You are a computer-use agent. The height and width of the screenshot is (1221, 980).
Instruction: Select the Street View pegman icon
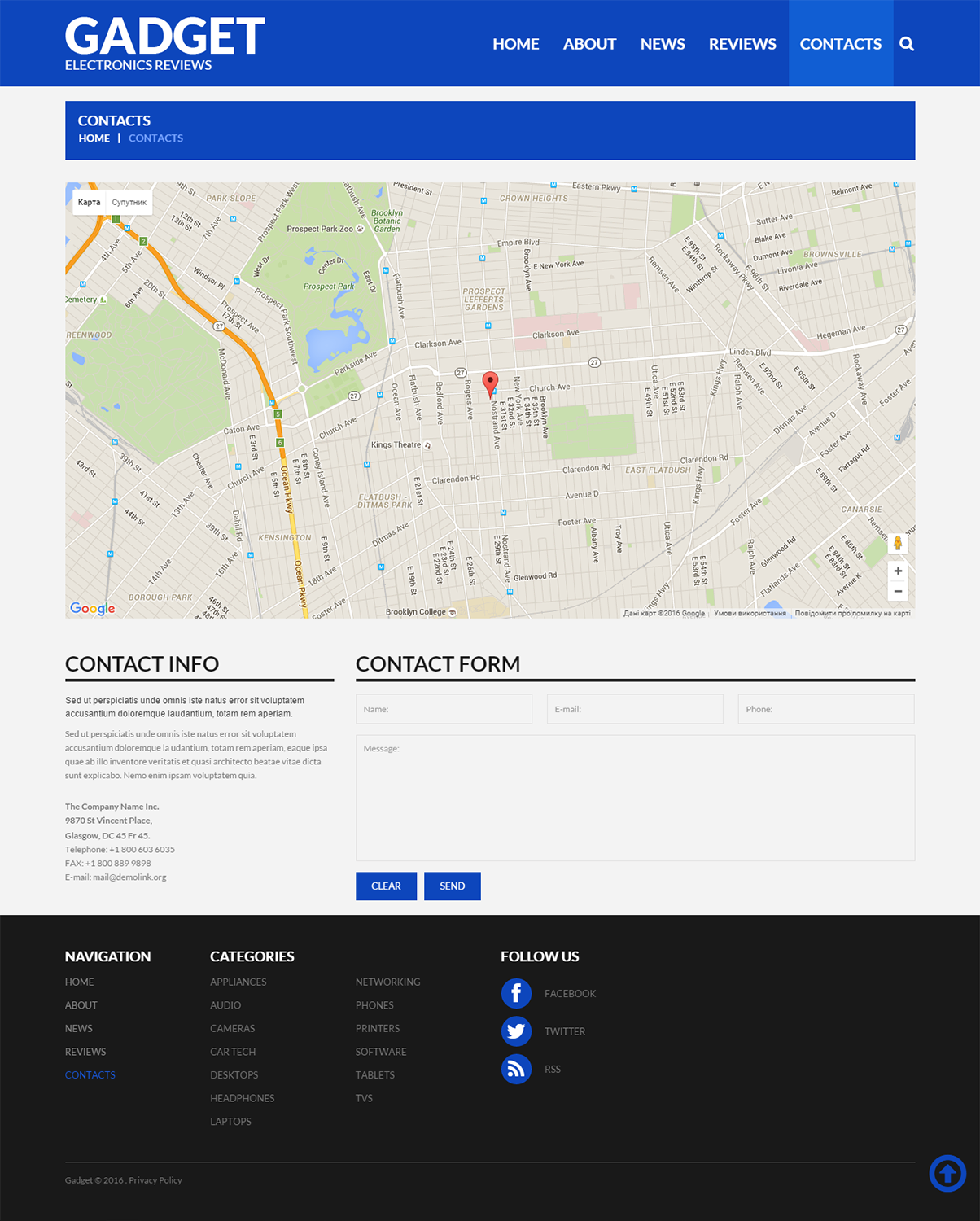click(x=898, y=543)
